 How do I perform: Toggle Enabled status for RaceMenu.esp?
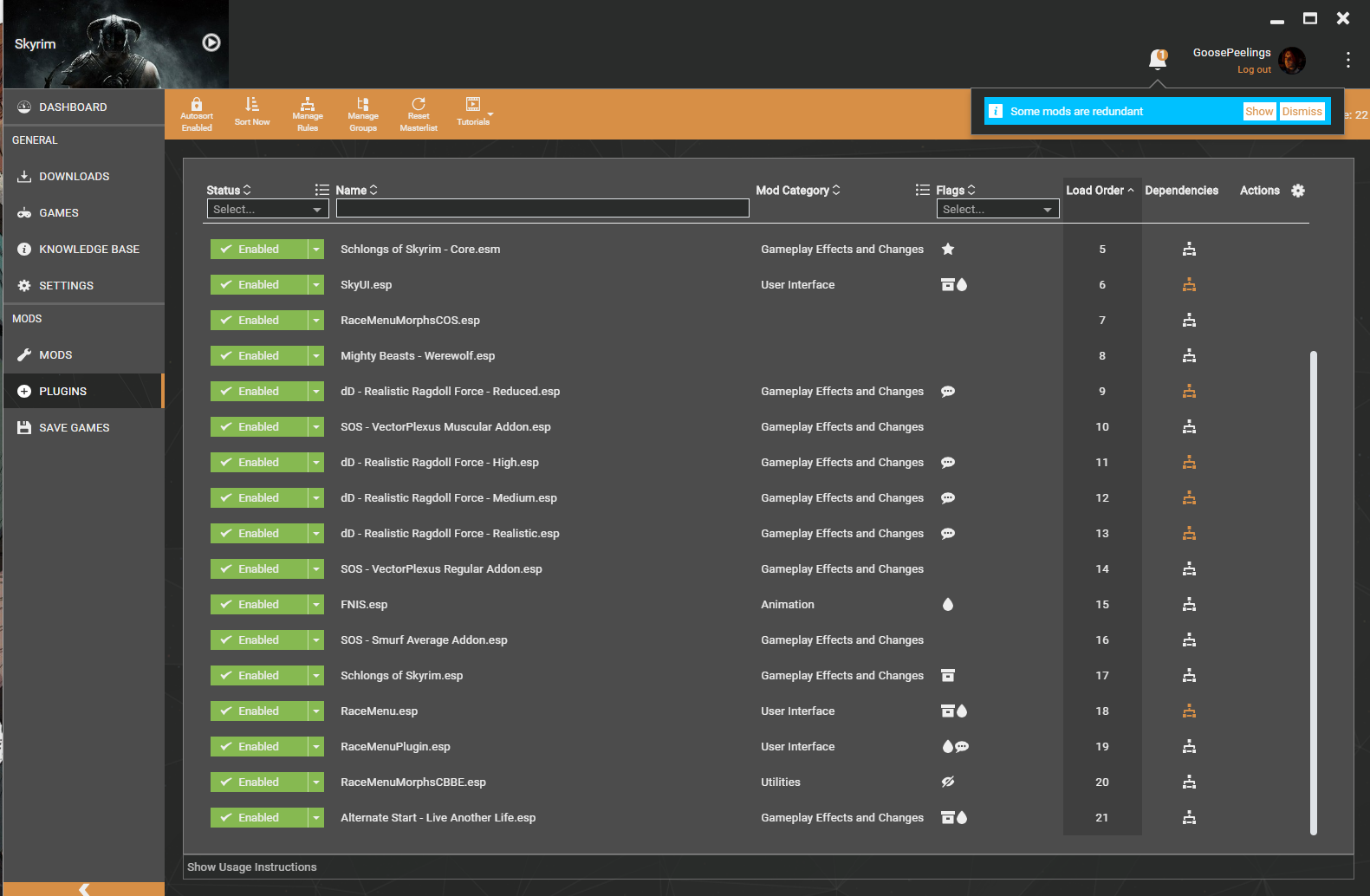pos(259,711)
